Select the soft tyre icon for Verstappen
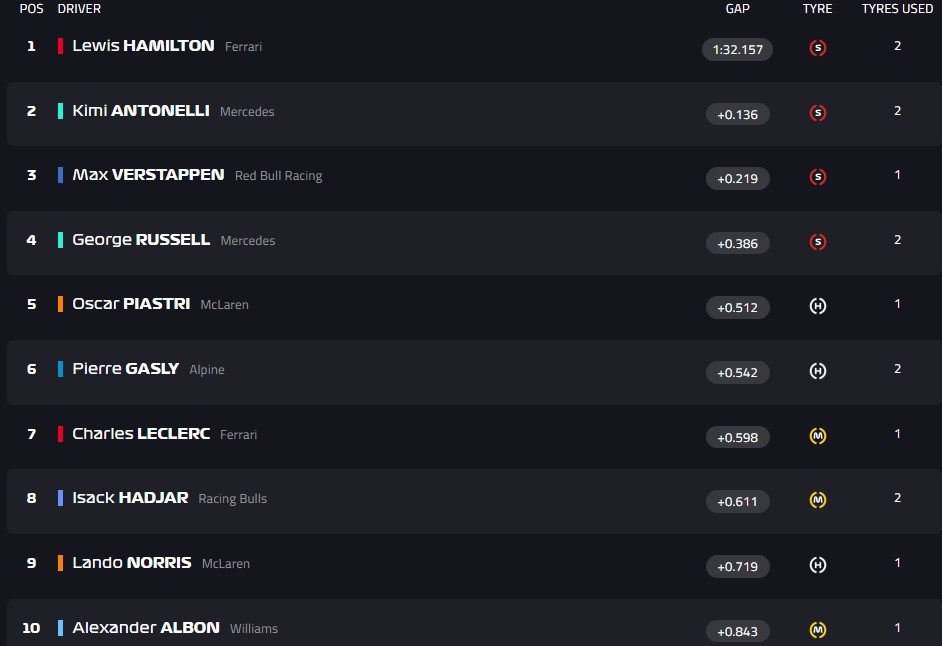942x646 pixels. click(x=817, y=177)
